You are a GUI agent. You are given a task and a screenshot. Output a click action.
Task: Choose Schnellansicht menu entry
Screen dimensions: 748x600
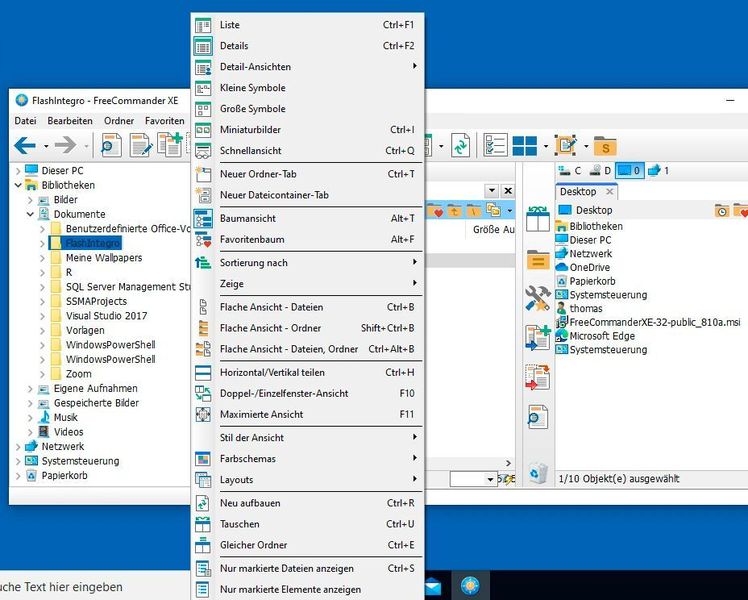[308, 151]
